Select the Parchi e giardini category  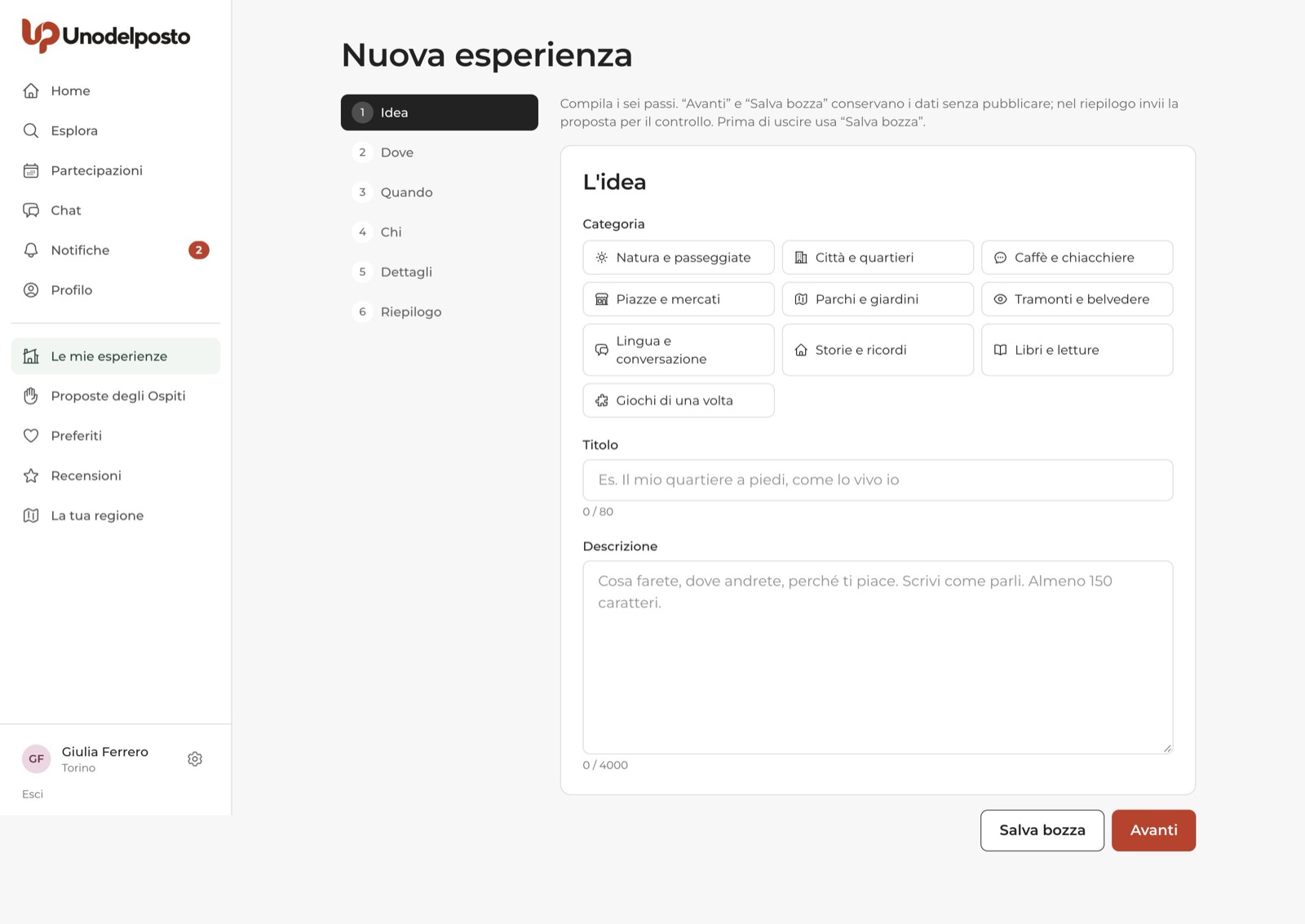point(878,299)
